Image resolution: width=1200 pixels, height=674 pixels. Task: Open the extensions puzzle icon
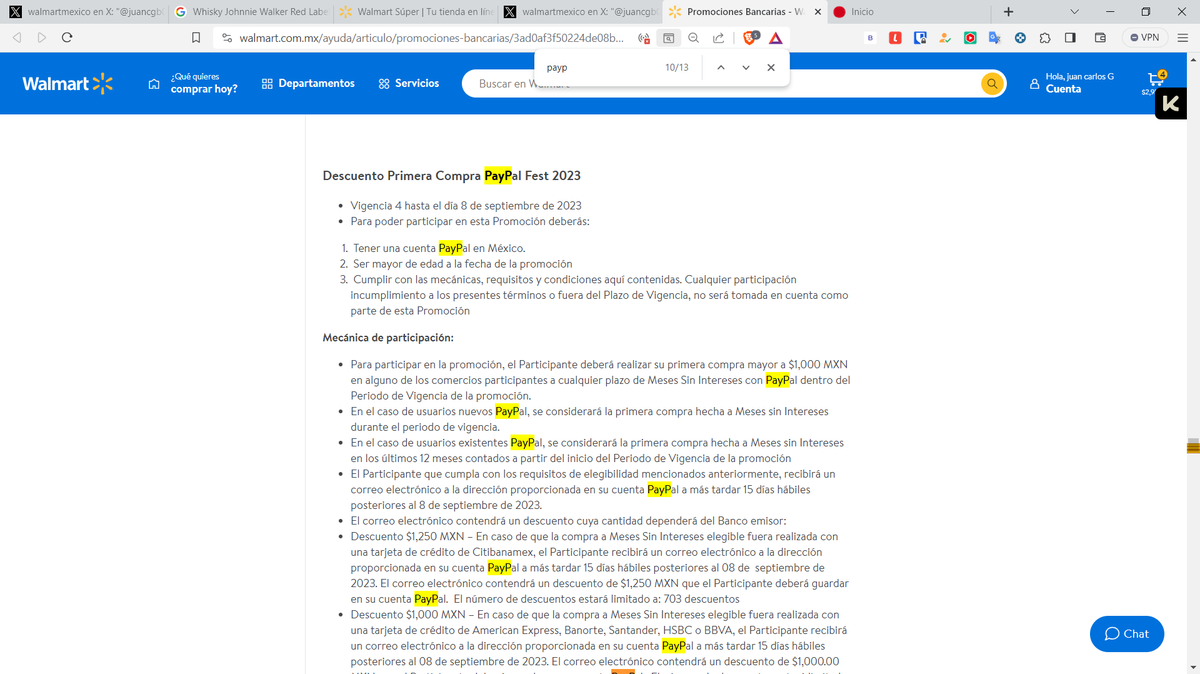tap(1045, 38)
